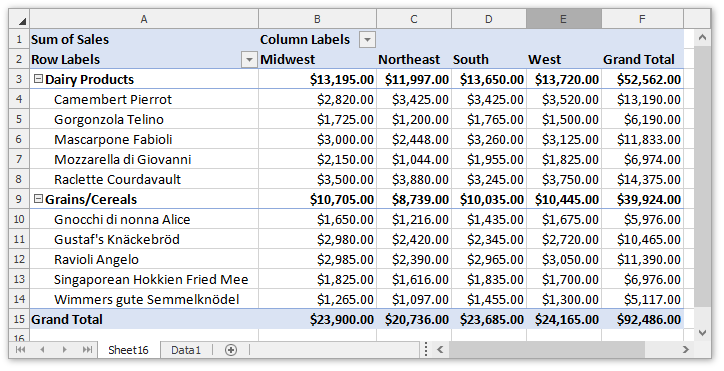Viewport: 724px width, 371px height.
Task: Click vertical scrollbar up arrow
Action: pyautogui.click(x=702, y=37)
